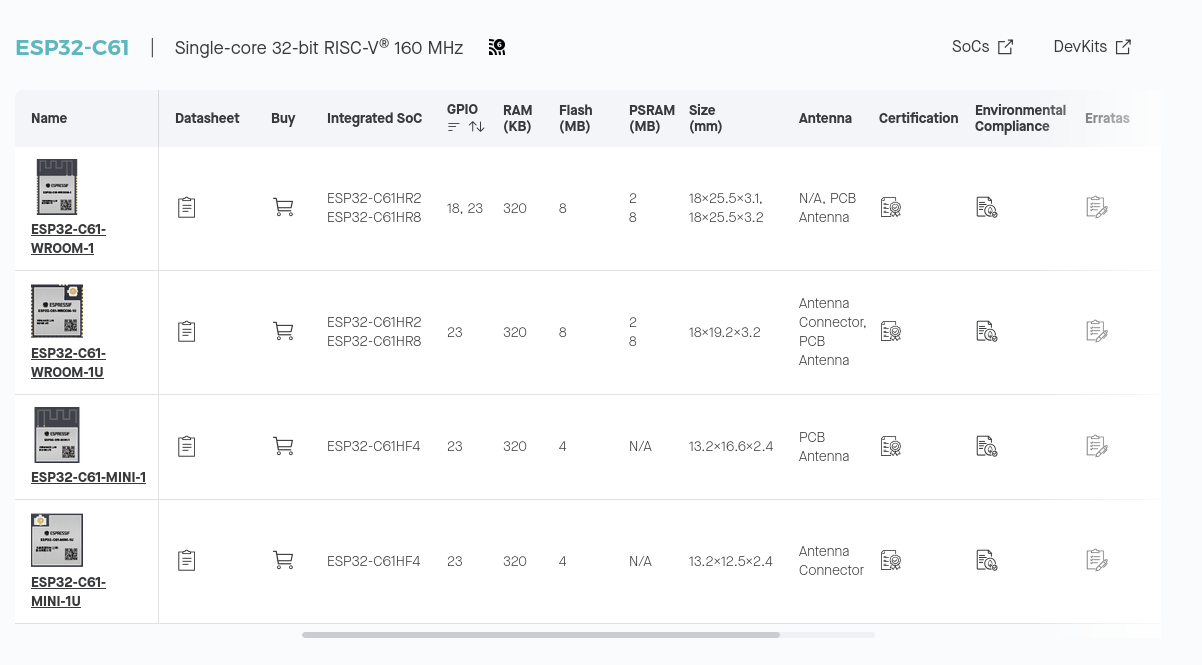Click the icon beside RISC-V 160 MHz
This screenshot has height=665, width=1202.
point(497,47)
